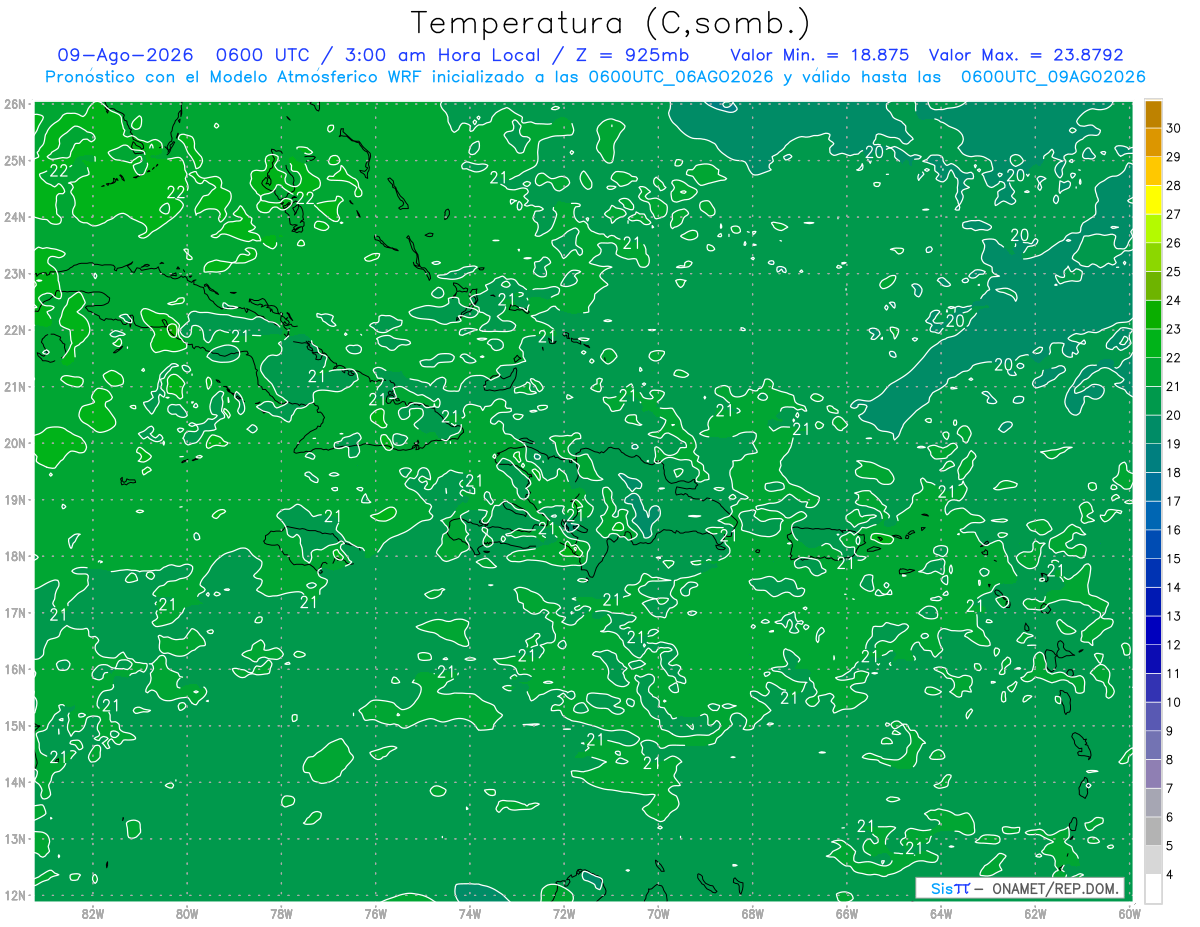The image size is (1200, 927).
Task: Click the white colorbar segment below 4
Action: coord(1153,888)
